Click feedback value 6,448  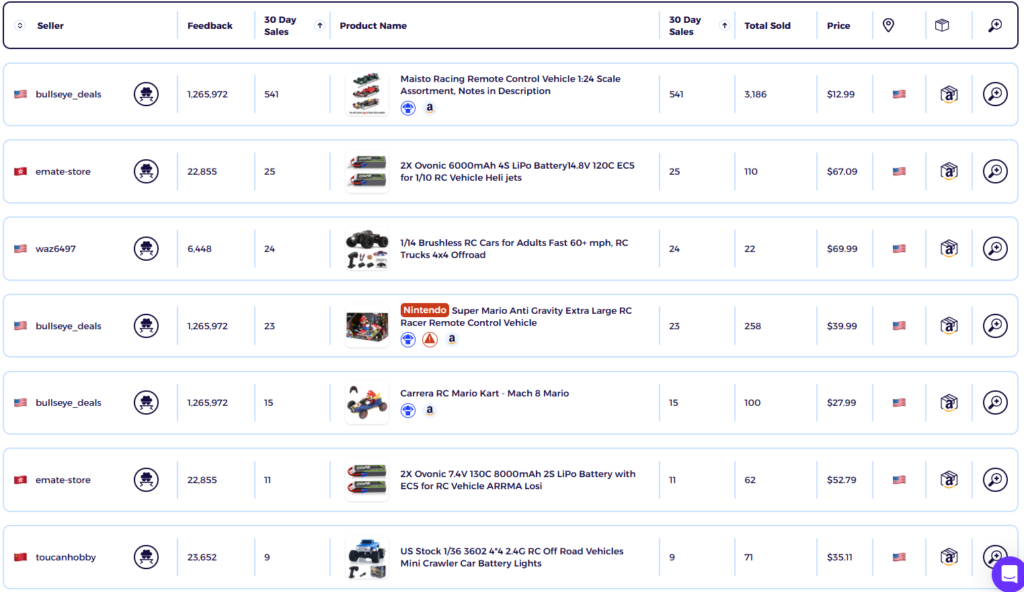199,248
